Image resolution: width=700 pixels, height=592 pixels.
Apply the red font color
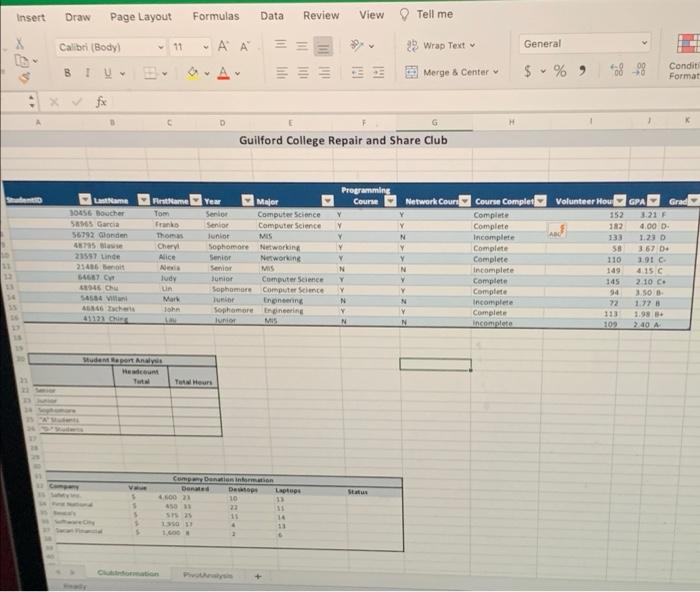click(224, 73)
